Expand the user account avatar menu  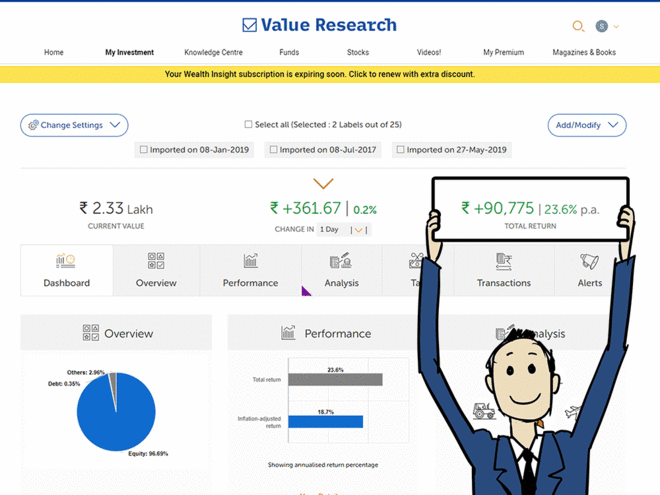[x=607, y=26]
